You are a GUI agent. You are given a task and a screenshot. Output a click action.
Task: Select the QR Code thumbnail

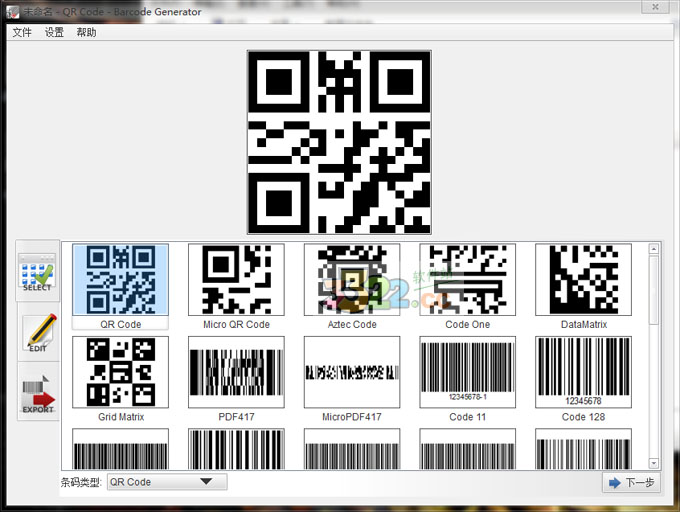[121, 279]
